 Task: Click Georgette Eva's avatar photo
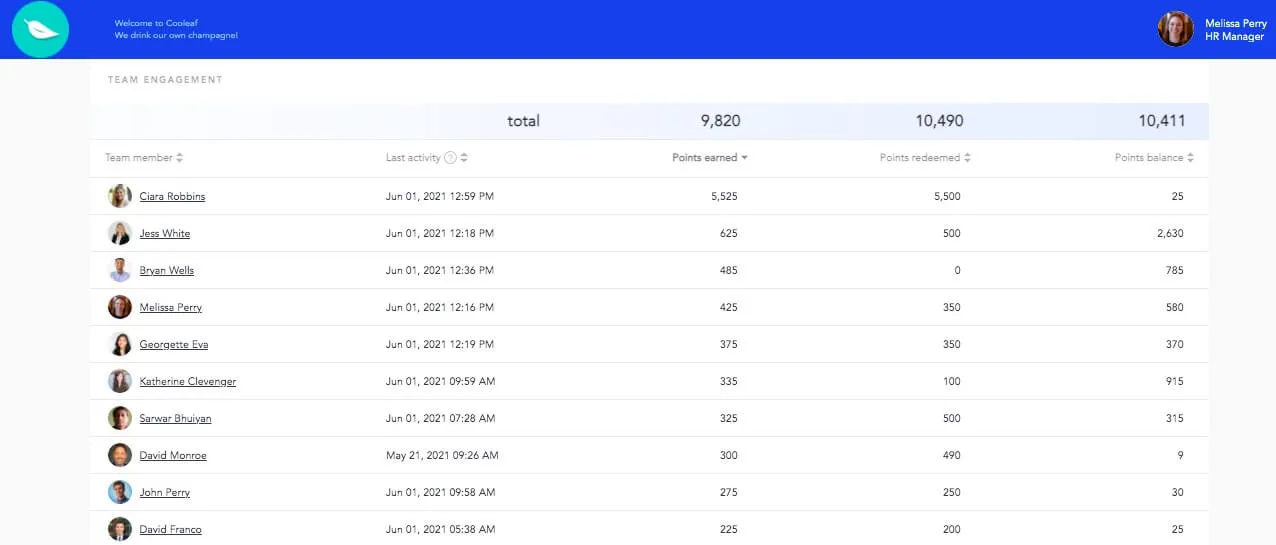pos(120,344)
